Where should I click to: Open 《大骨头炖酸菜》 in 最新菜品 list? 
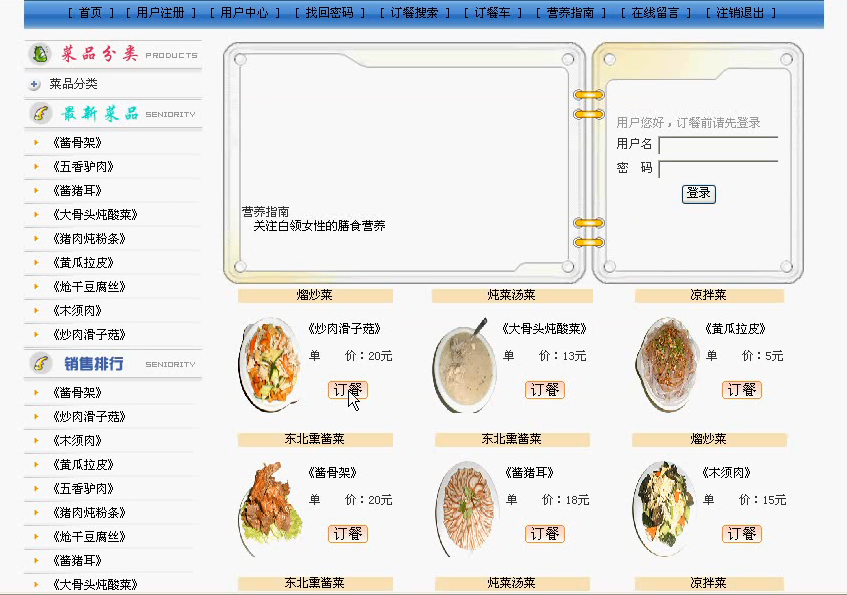click(x=95, y=215)
